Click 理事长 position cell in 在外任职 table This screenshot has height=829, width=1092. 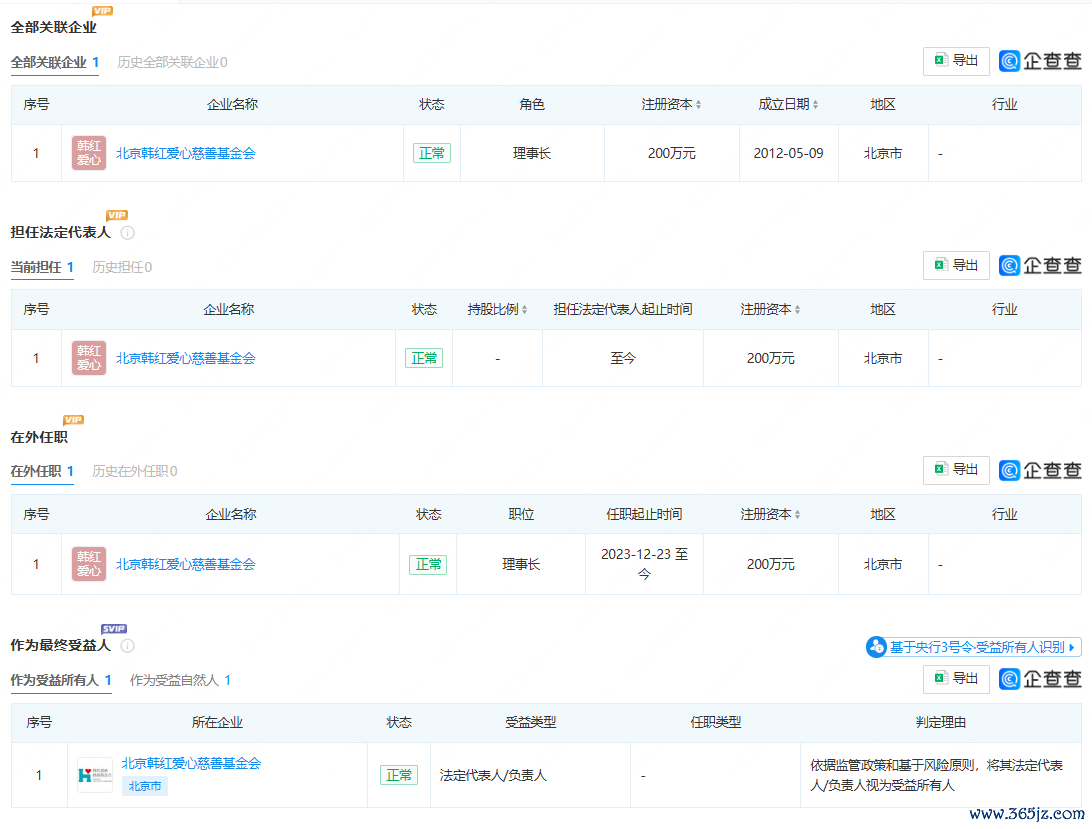pos(521,564)
